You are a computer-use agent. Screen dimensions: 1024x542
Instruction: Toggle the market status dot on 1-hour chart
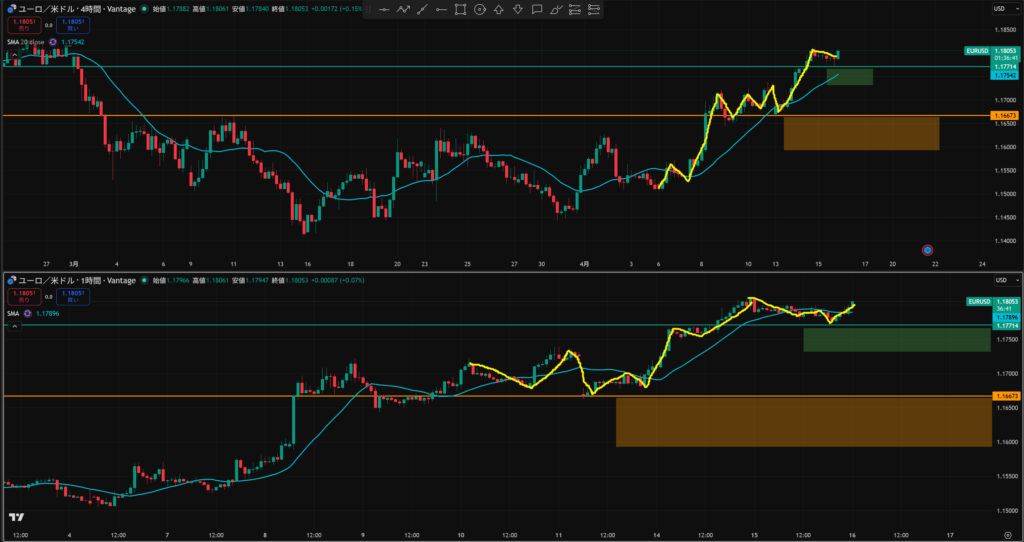coord(144,280)
